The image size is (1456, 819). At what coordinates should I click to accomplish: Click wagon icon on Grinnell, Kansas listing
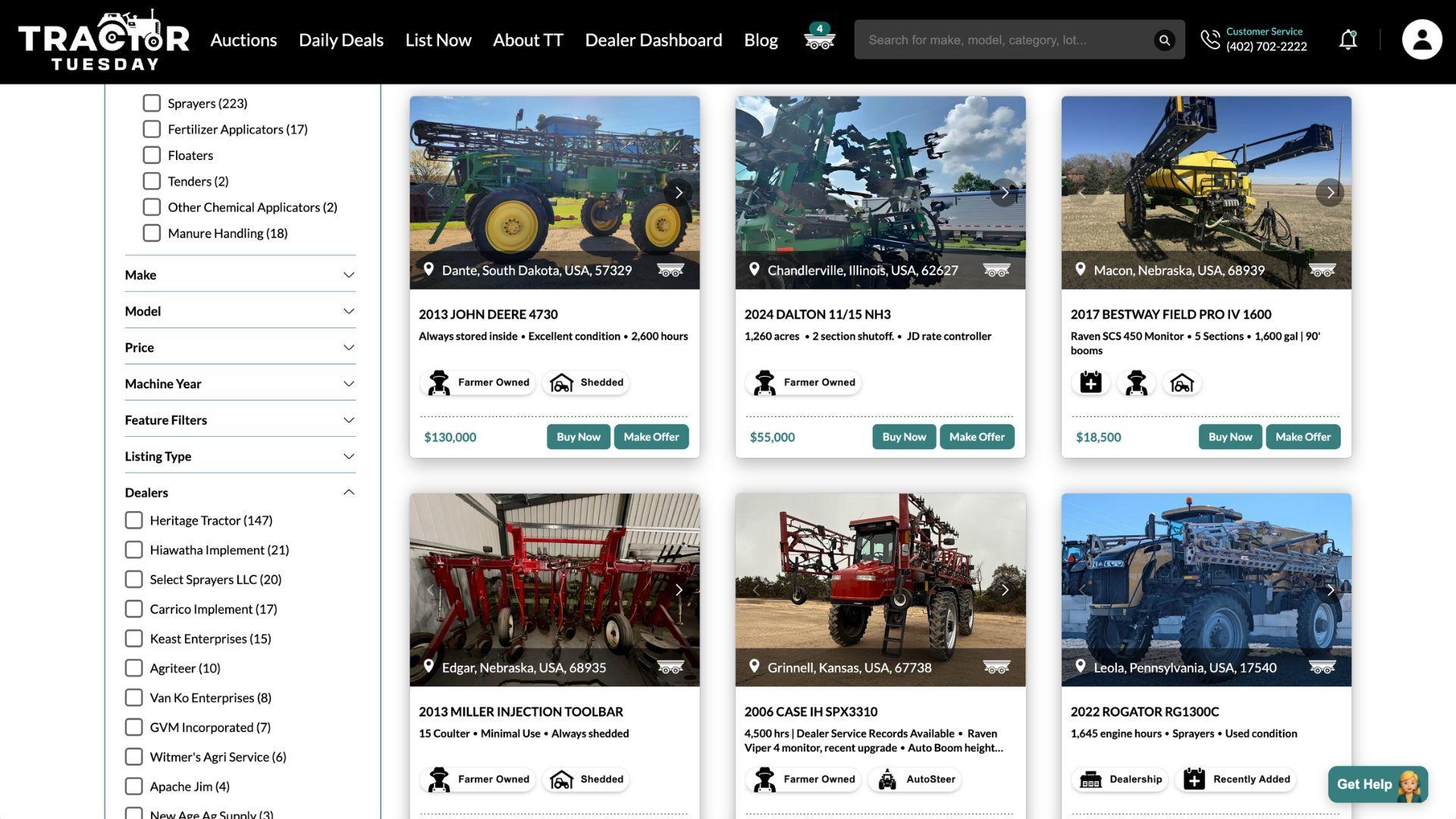point(996,667)
